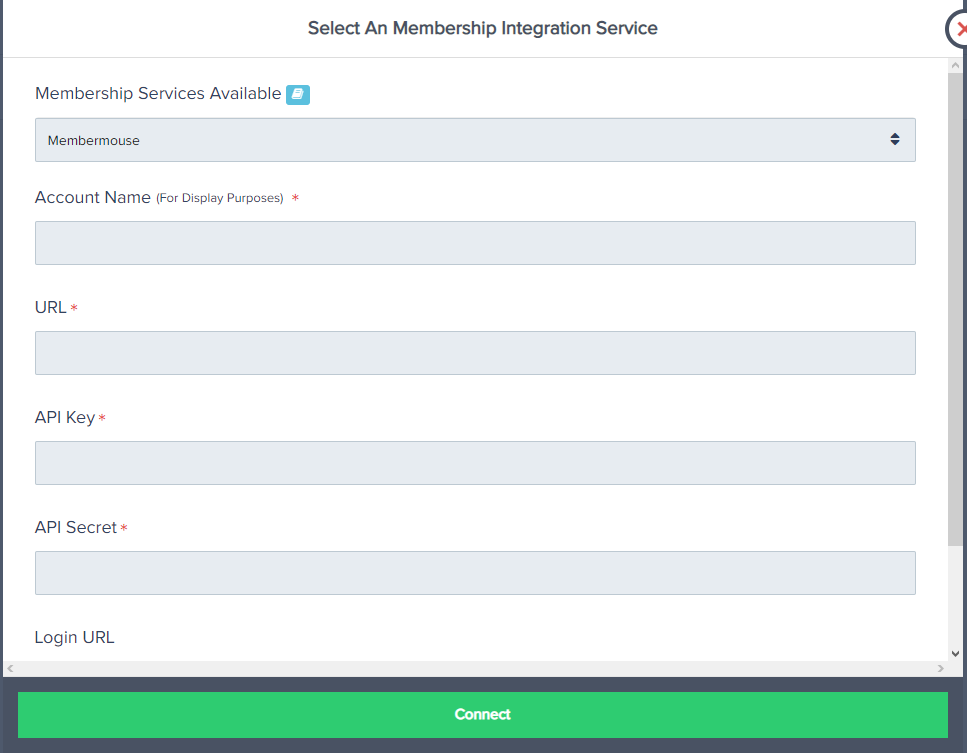Click the horizontal scrollbar left arrow
This screenshot has height=753, width=967.
click(10, 668)
